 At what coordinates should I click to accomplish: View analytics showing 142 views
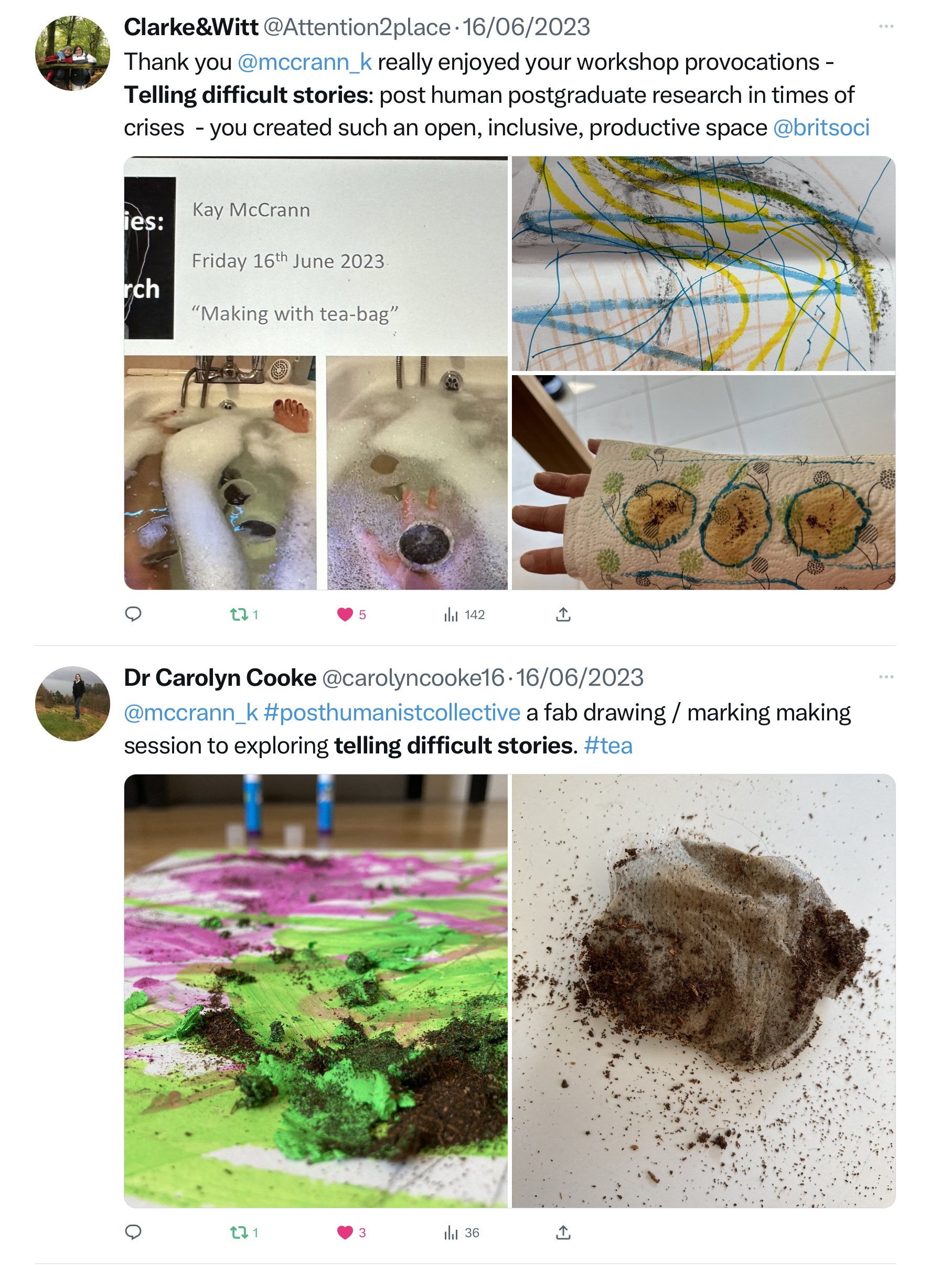coord(451,615)
